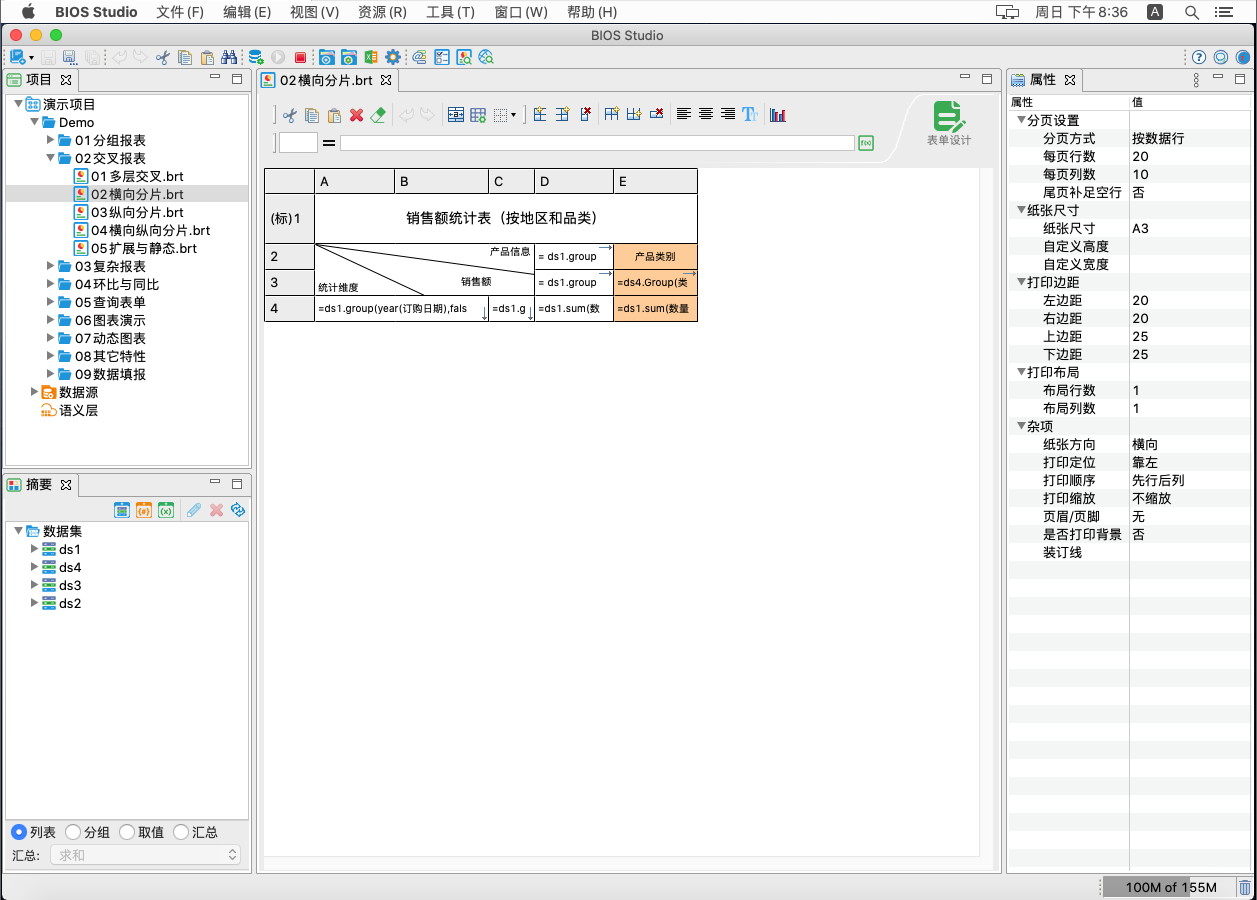
Task: Expand the ds1 dataset node
Action: click(35, 549)
